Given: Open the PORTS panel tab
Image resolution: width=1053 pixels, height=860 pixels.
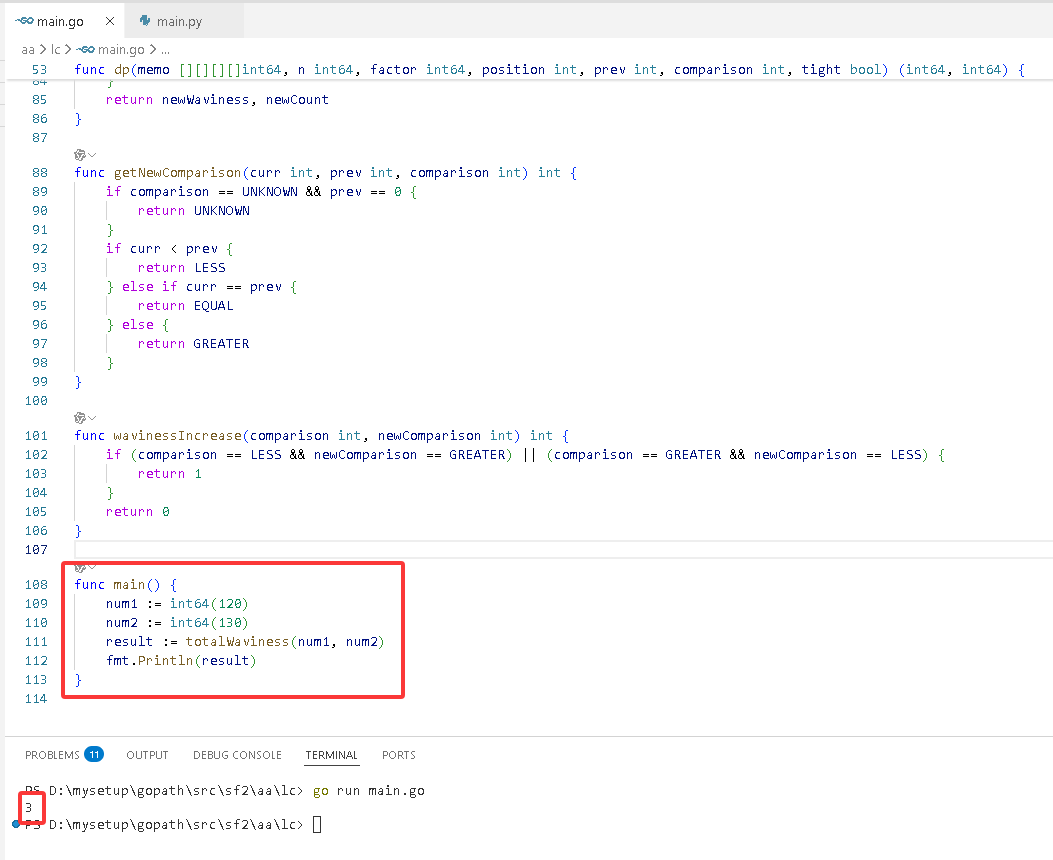Looking at the screenshot, I should pyautogui.click(x=399, y=755).
